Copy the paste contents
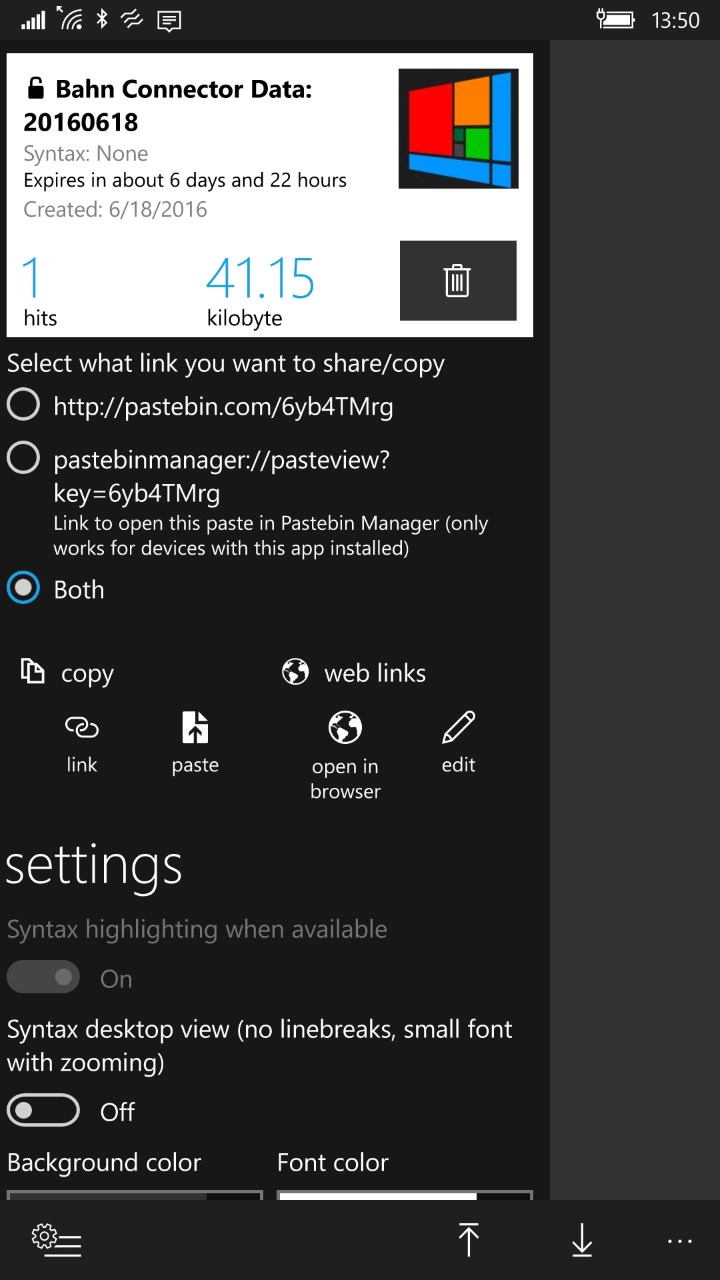 tap(195, 742)
